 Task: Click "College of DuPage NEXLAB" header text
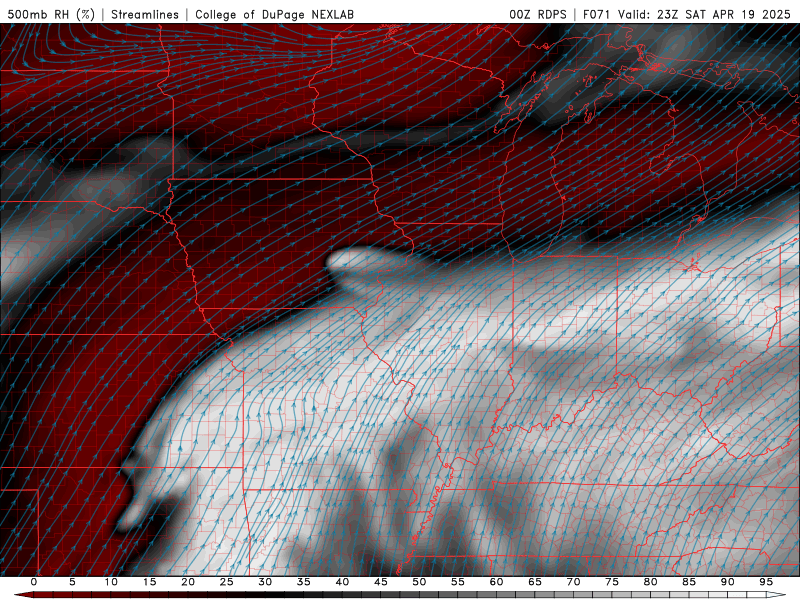274,14
